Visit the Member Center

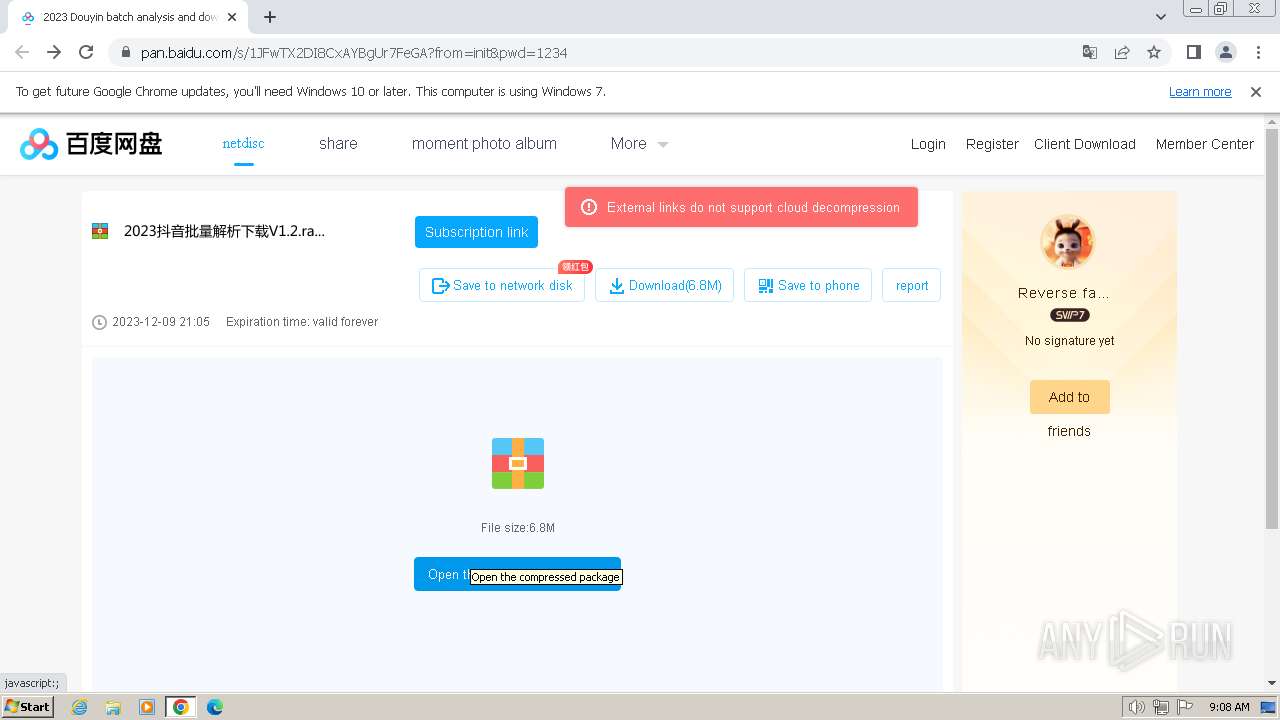(1205, 144)
